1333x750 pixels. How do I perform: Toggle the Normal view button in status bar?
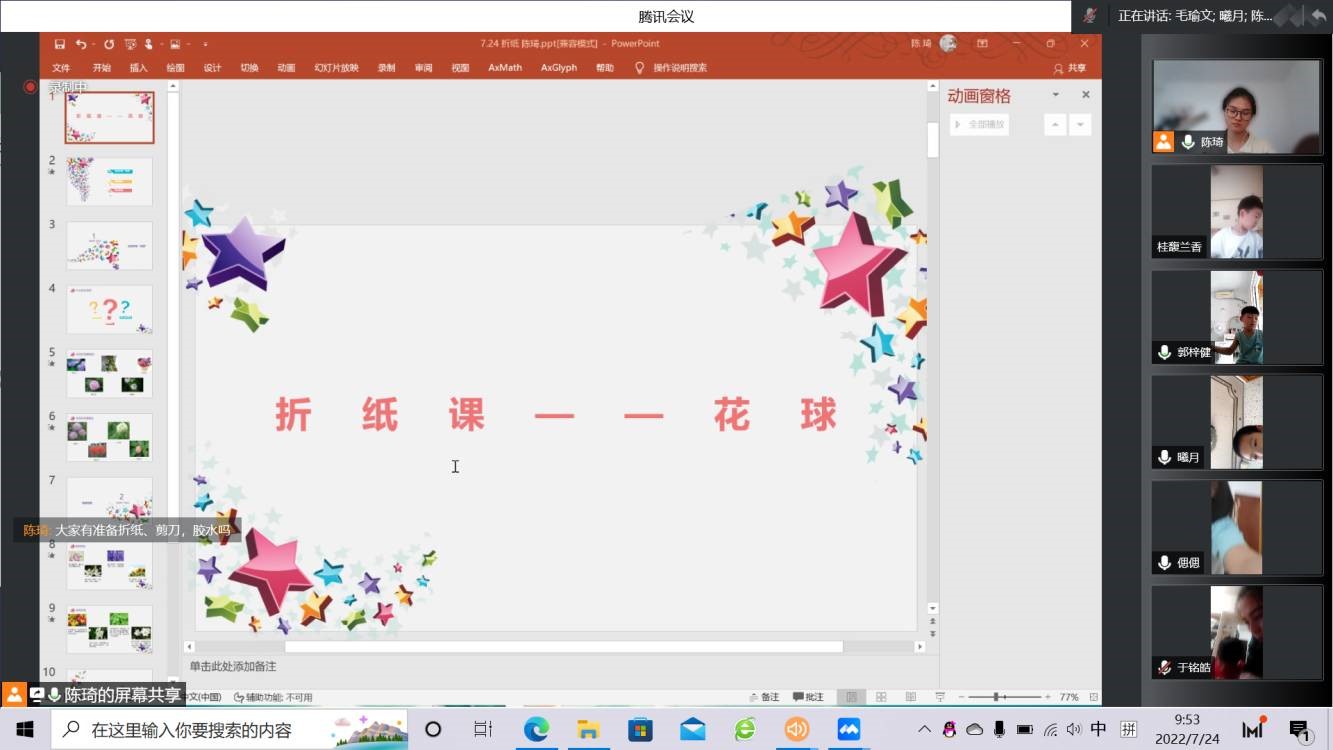[852, 695]
